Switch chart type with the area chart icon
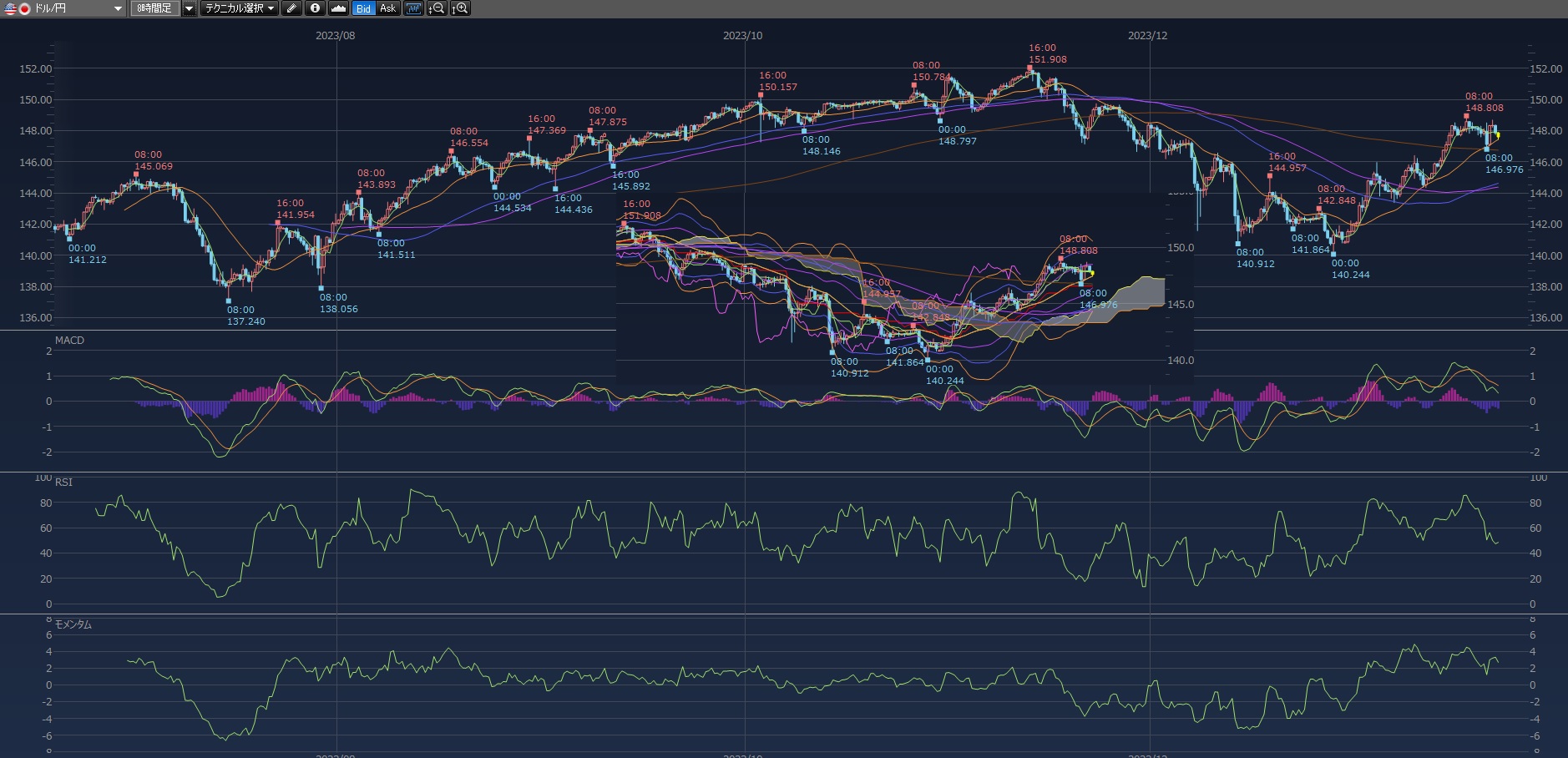 [x=338, y=8]
